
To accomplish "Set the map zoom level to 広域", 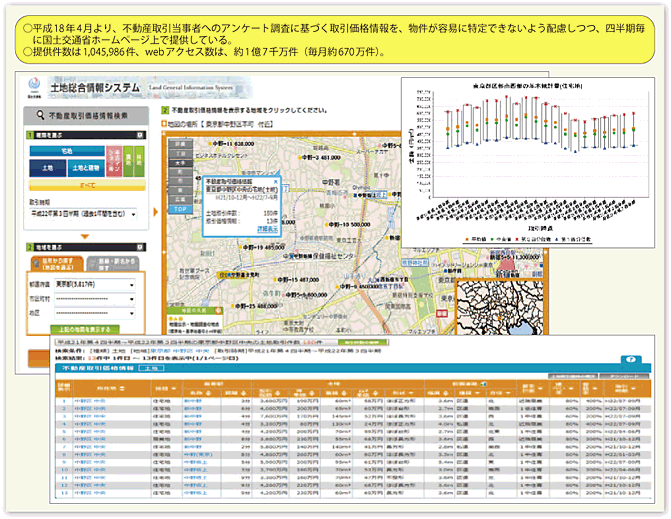I will 181,199.
